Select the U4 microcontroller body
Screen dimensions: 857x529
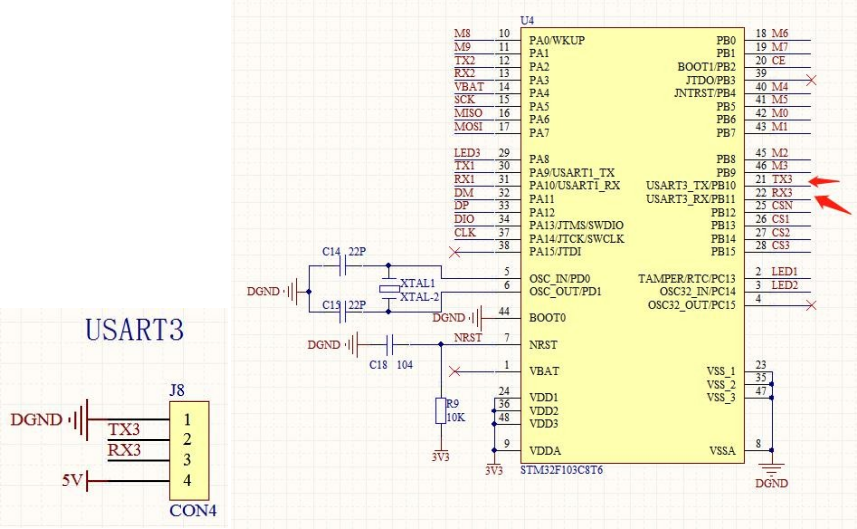pos(632,245)
